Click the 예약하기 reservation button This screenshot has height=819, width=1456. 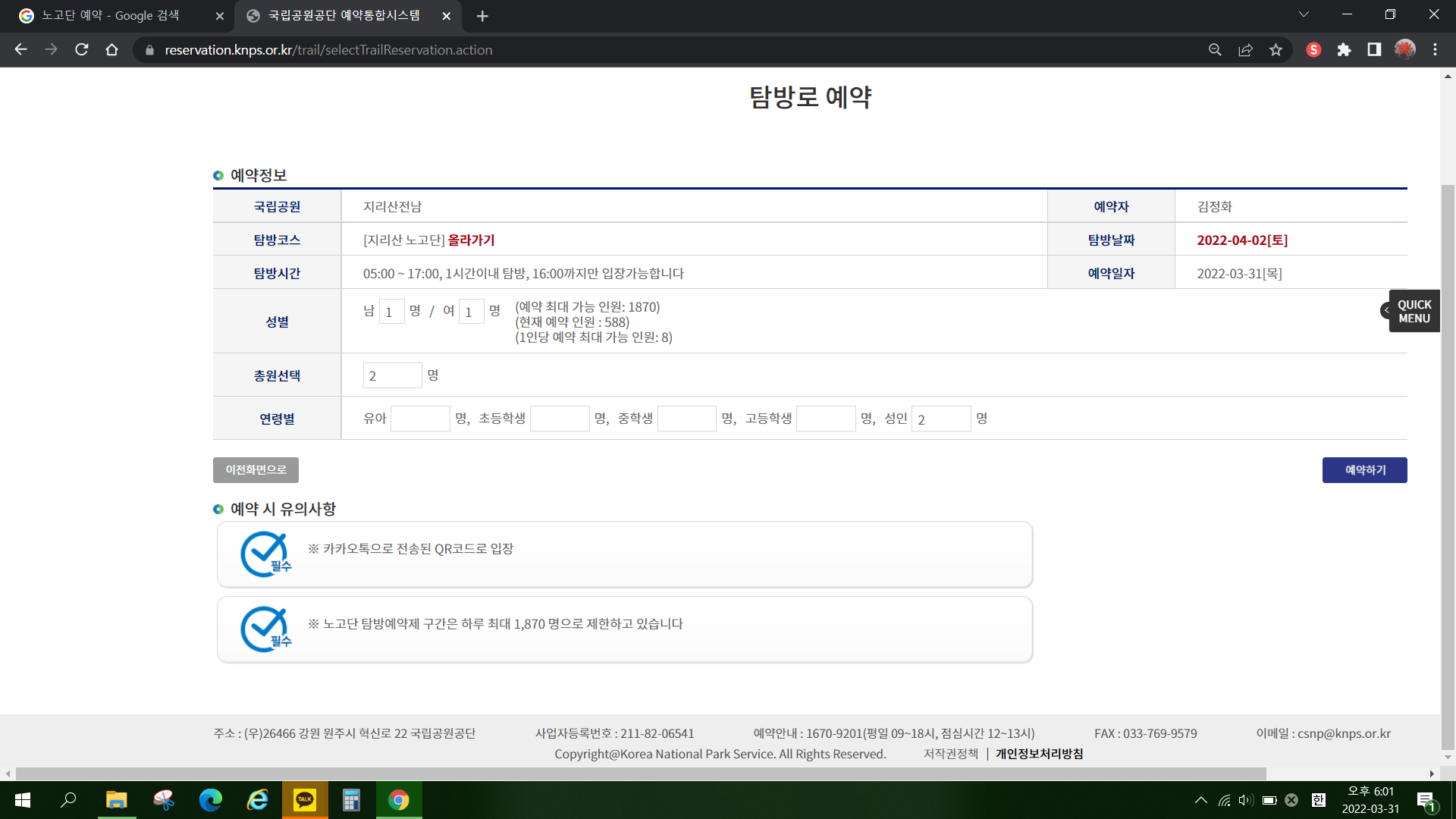click(1364, 470)
